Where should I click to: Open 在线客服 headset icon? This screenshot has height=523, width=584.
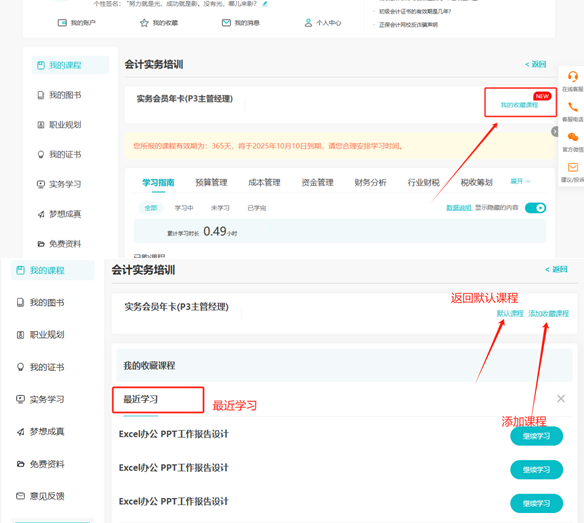(572, 77)
